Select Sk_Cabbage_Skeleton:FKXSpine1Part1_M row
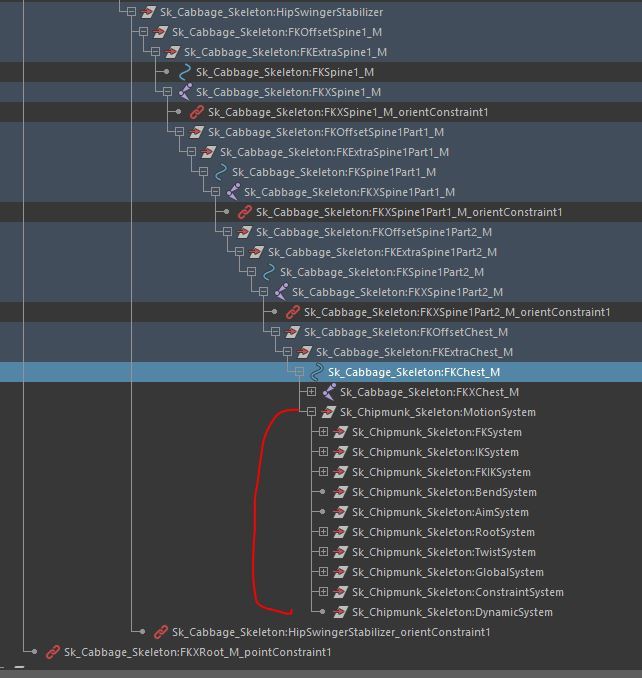 coord(321,192)
